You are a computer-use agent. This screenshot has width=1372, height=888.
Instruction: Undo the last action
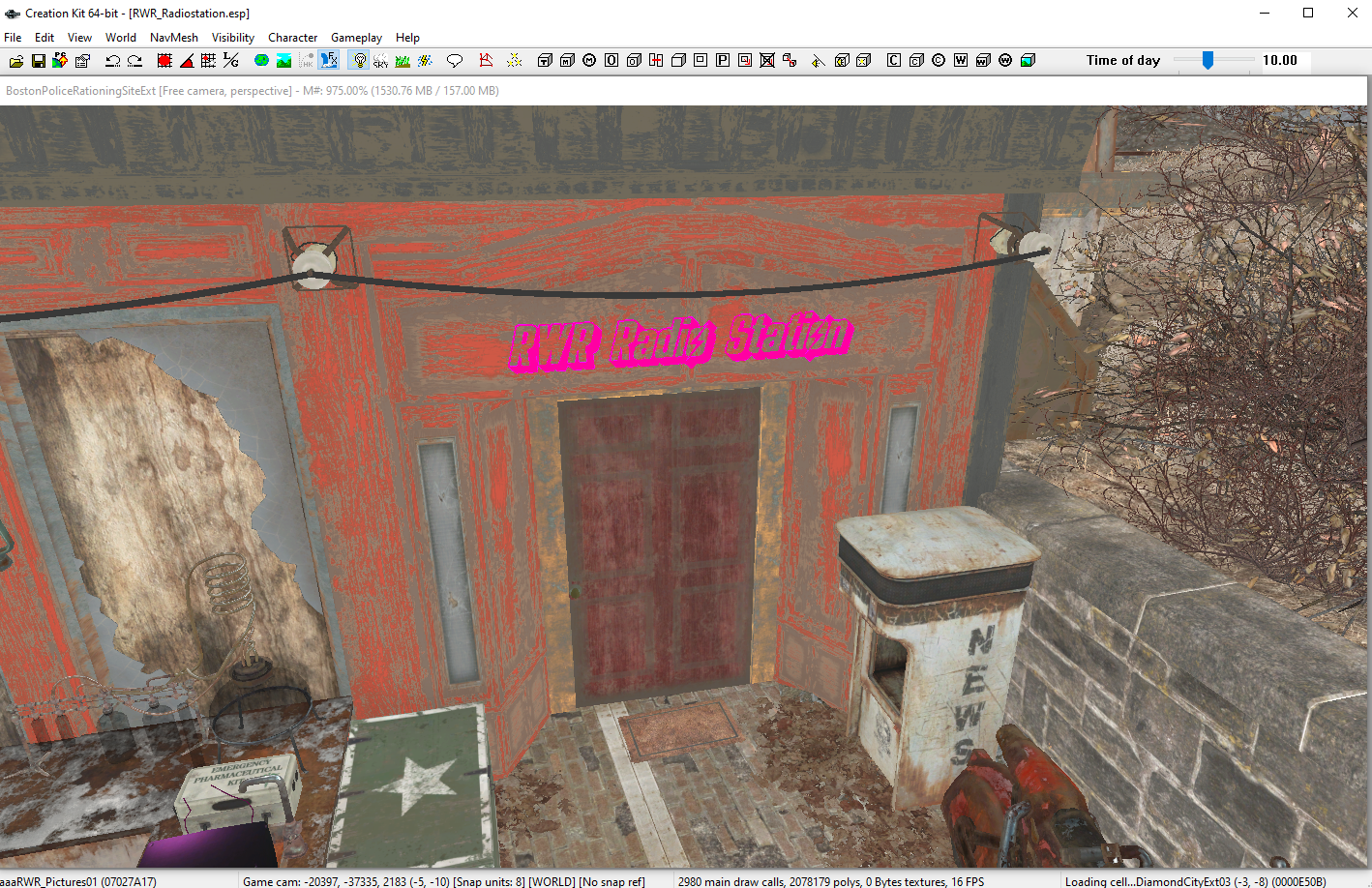113,61
